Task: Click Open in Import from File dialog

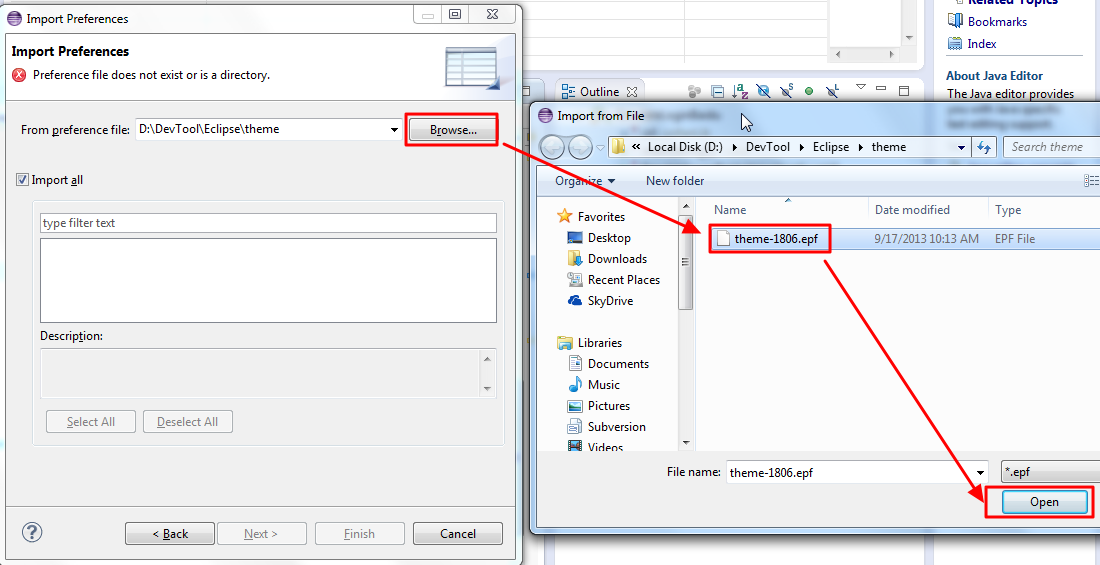Action: [x=1044, y=502]
